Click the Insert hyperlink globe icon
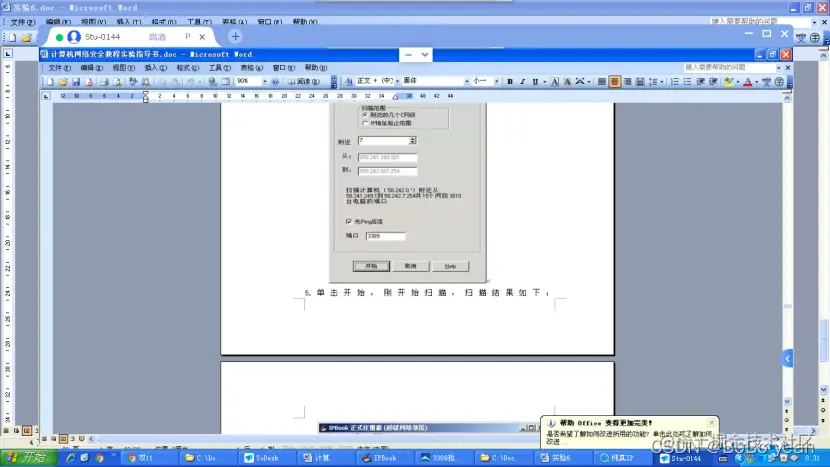 (x=212, y=82)
